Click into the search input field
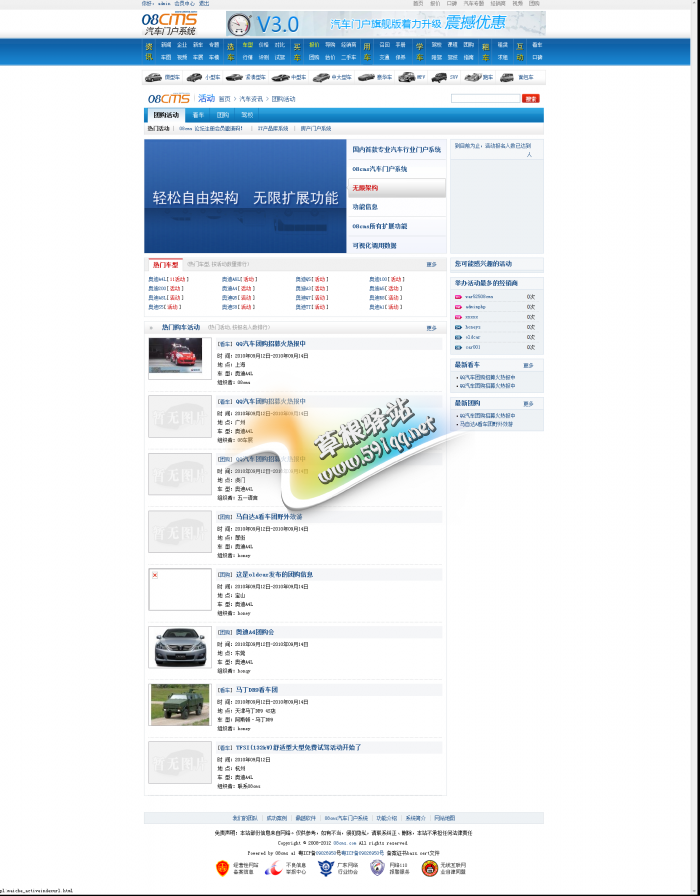Viewport: 700px width, 896px height. pyautogui.click(x=486, y=99)
